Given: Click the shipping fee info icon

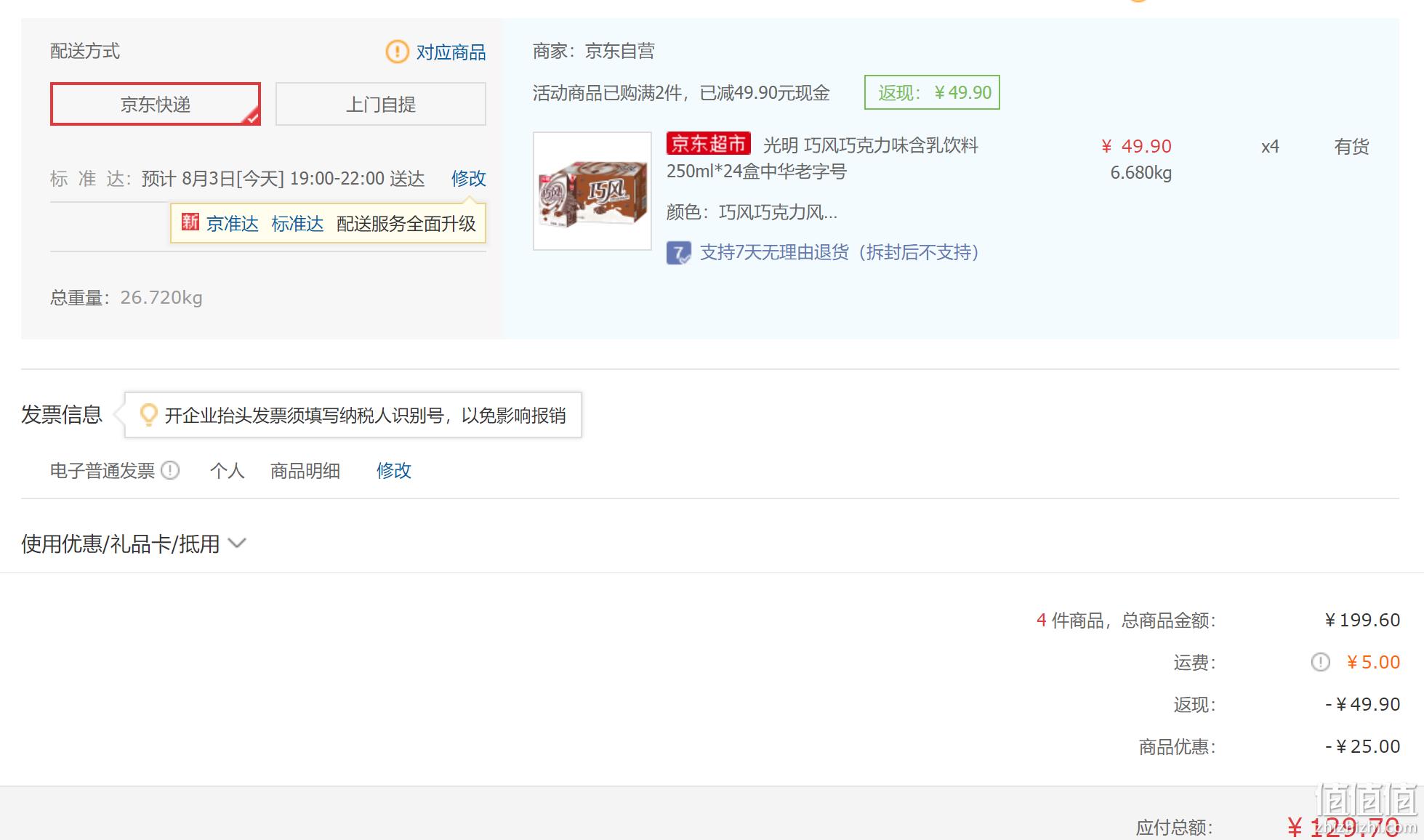Looking at the screenshot, I should tap(1320, 662).
